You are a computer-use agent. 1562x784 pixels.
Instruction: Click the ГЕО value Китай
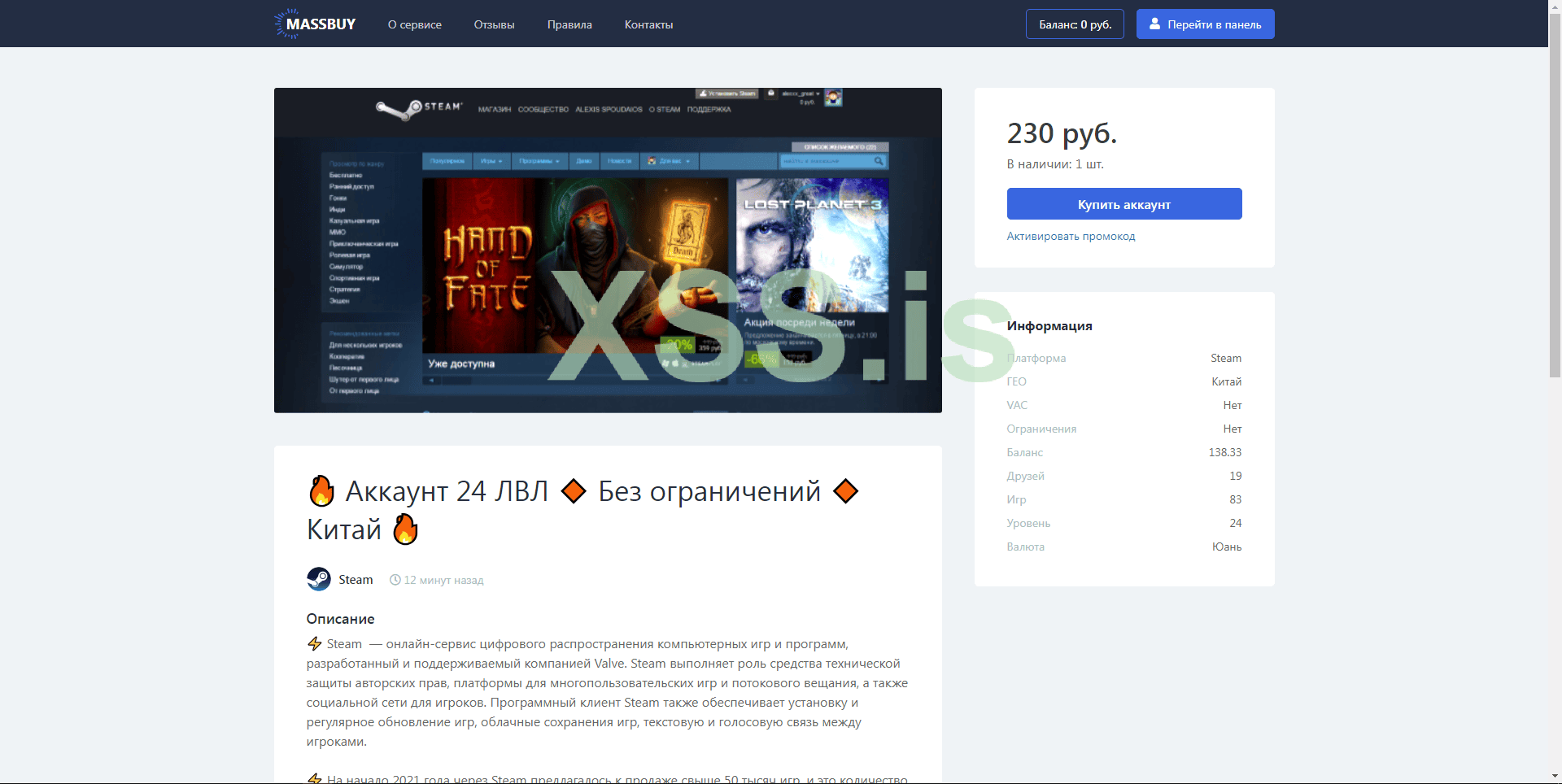1227,381
